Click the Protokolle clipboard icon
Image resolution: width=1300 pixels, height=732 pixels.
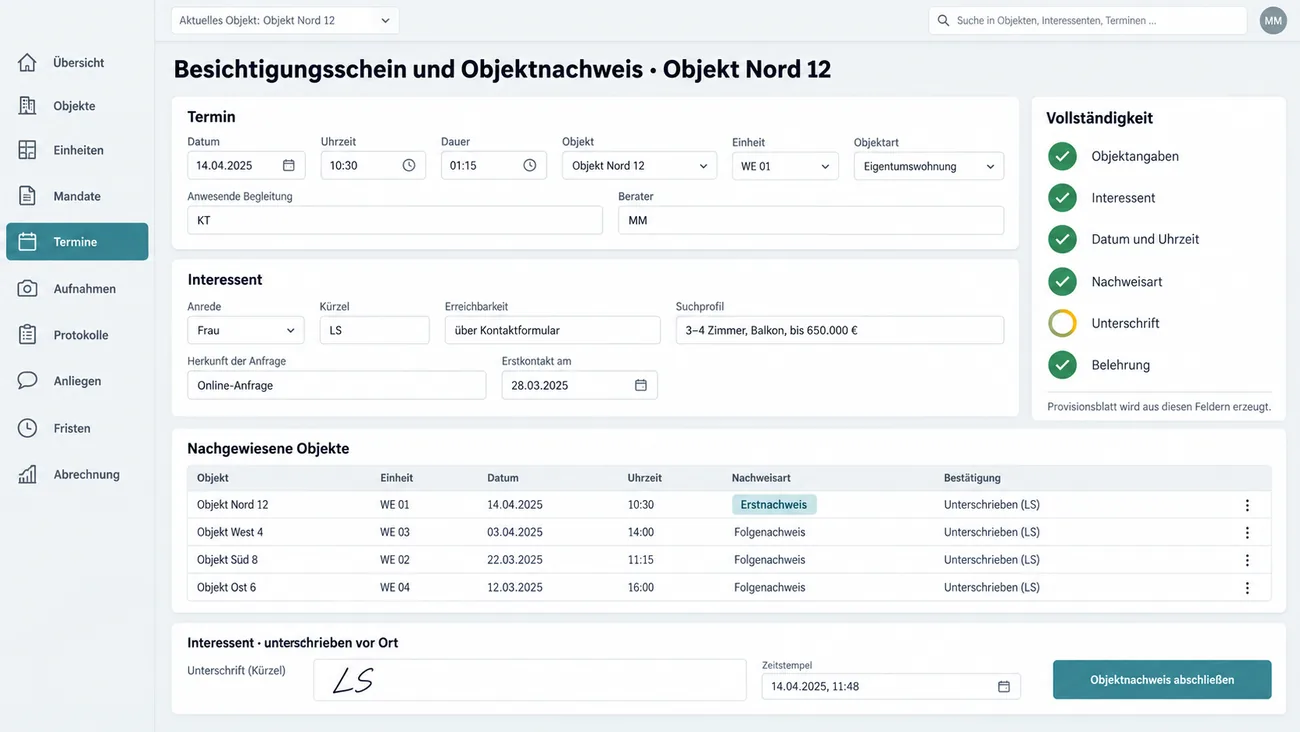click(x=28, y=335)
